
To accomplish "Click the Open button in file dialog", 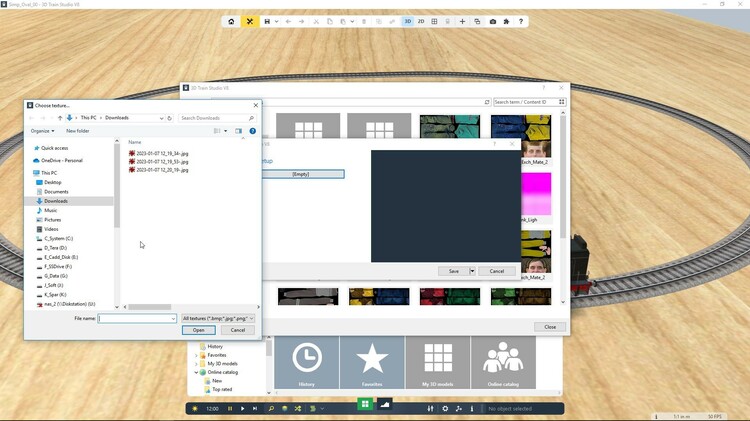I will [x=199, y=330].
